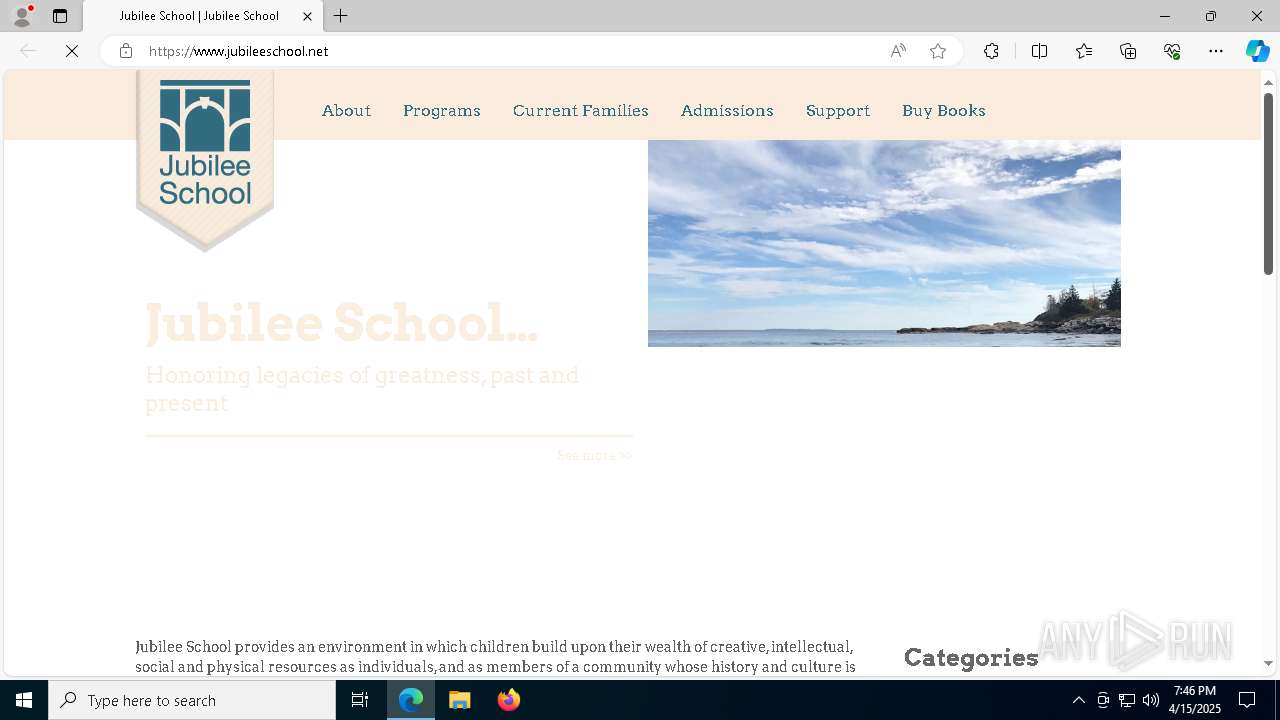This screenshot has height=720, width=1280.
Task: Open the tab actions menu icon
Action: [60, 16]
